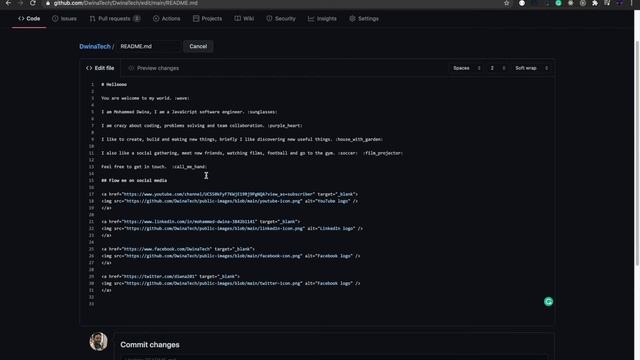Click the youtube.com anchor href line
This screenshot has width=640, height=360.
click(x=229, y=194)
